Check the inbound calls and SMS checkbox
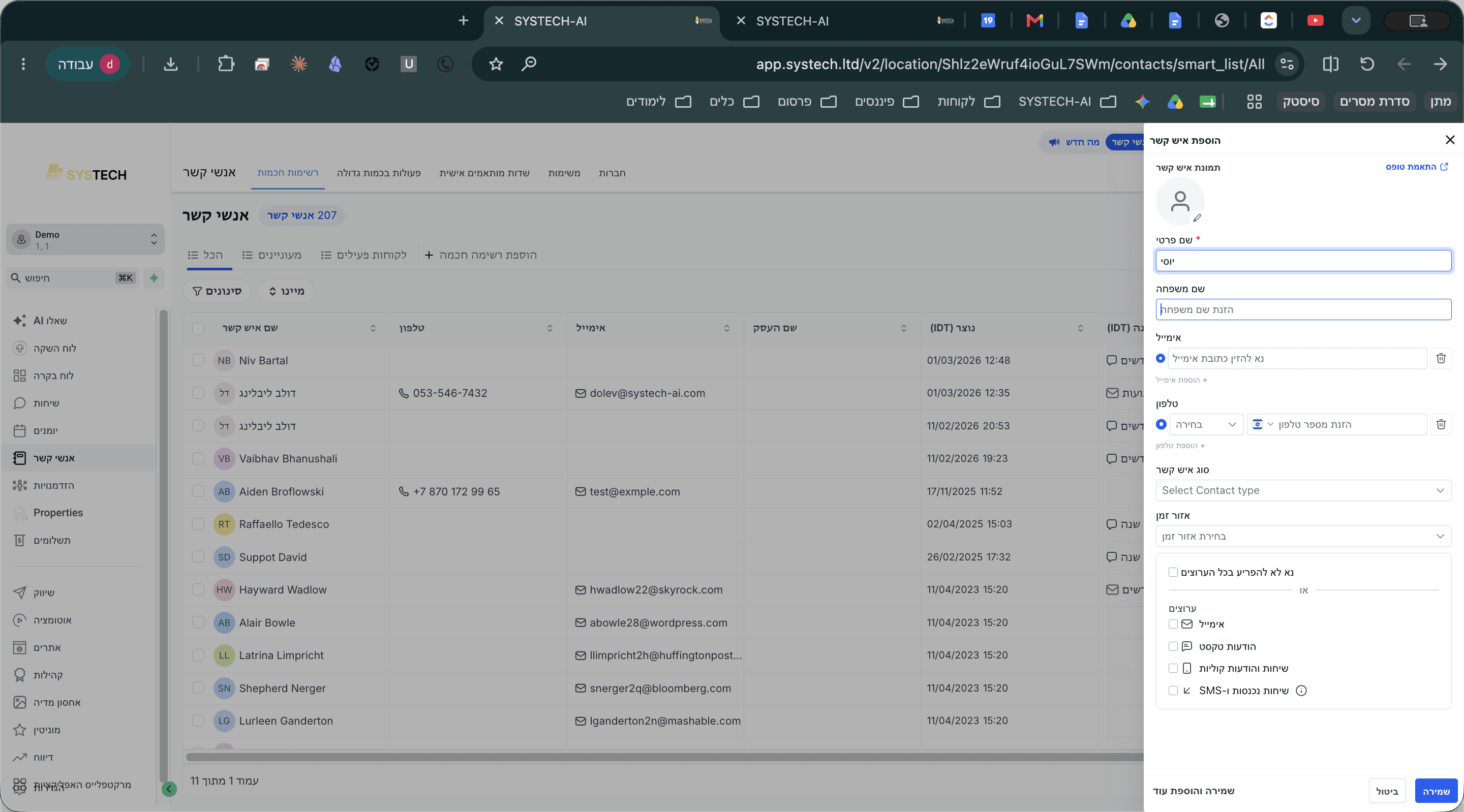Viewport: 1464px width, 812px height. click(x=1173, y=691)
